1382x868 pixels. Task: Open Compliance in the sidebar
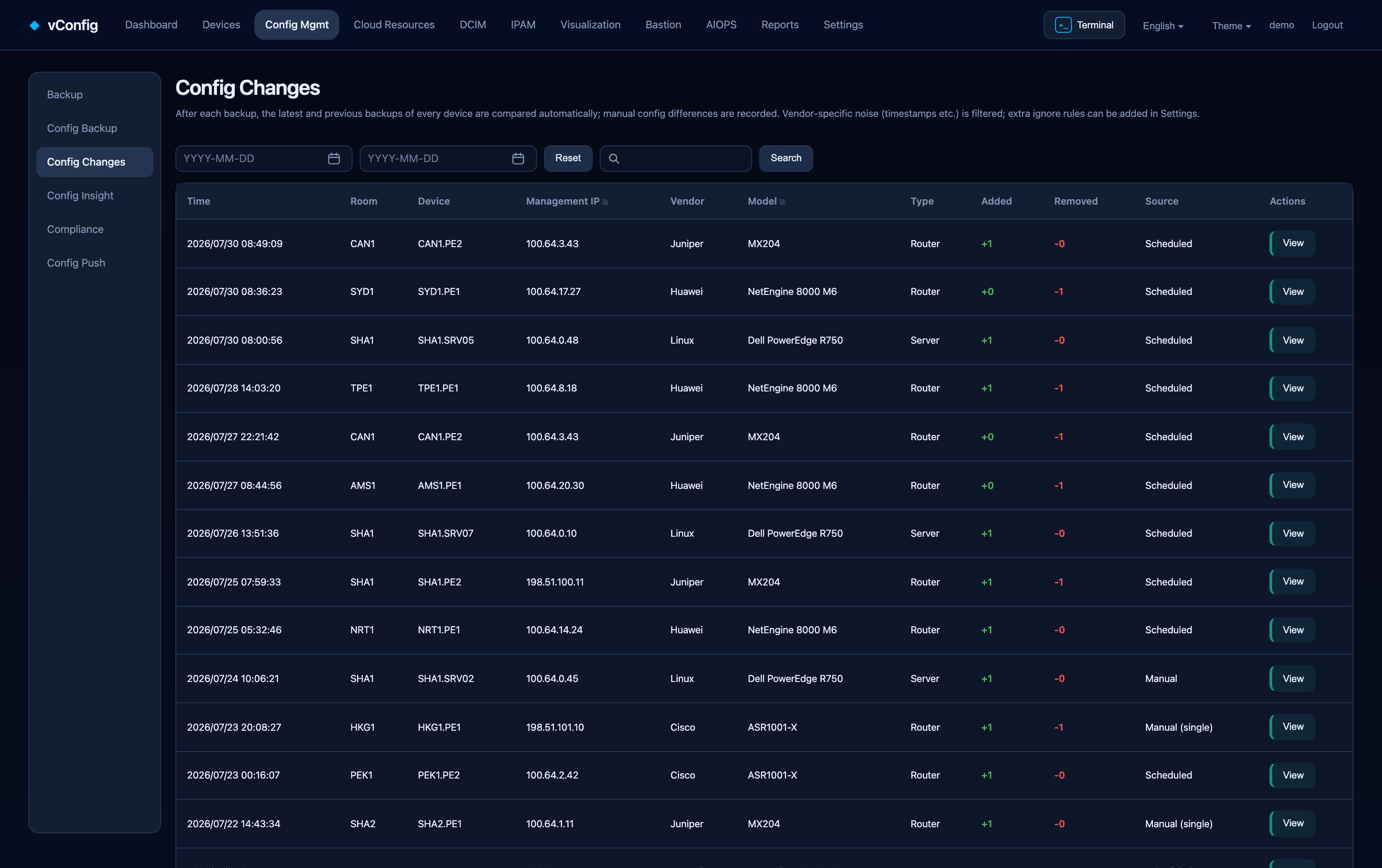coord(95,229)
